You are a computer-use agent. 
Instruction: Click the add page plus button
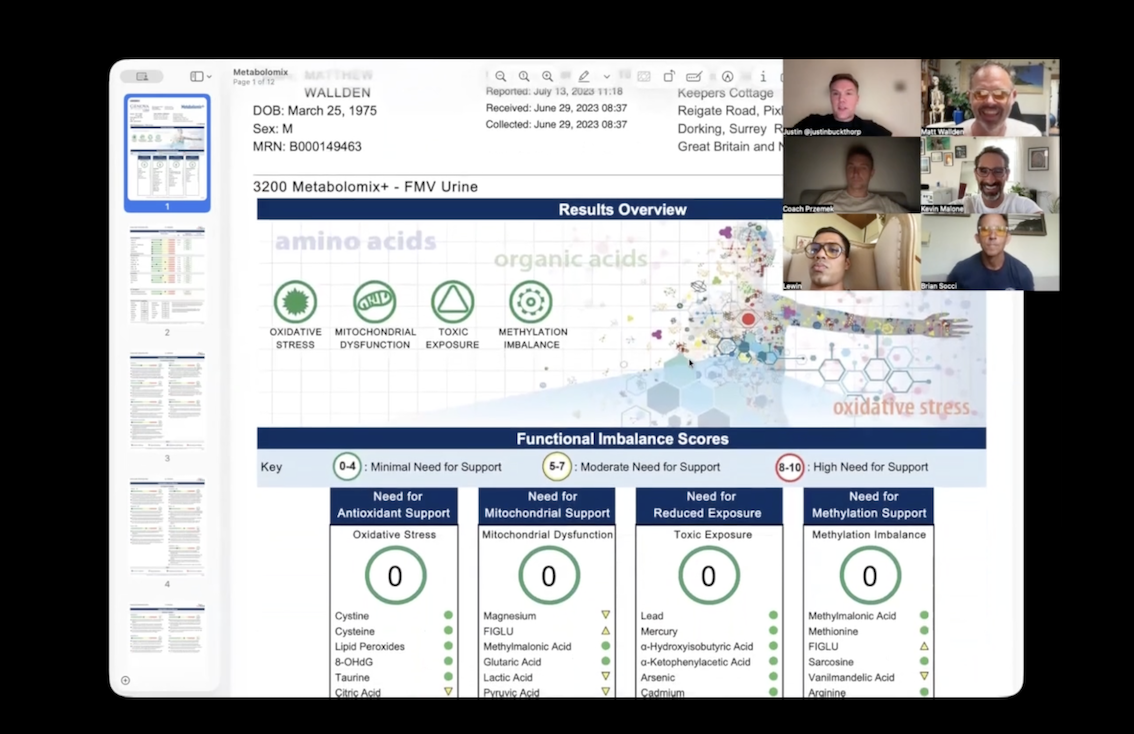(x=125, y=680)
